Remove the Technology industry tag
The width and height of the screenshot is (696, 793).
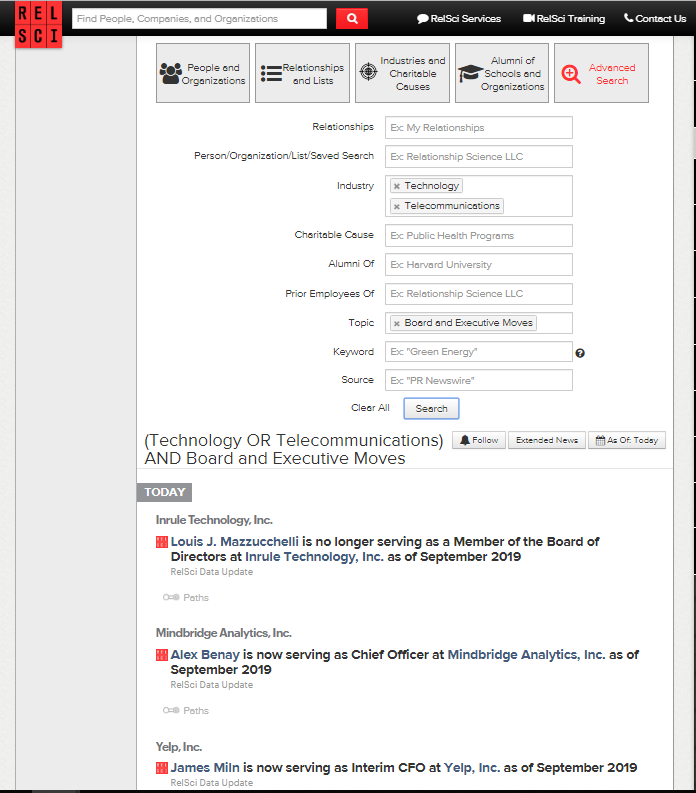click(x=397, y=186)
